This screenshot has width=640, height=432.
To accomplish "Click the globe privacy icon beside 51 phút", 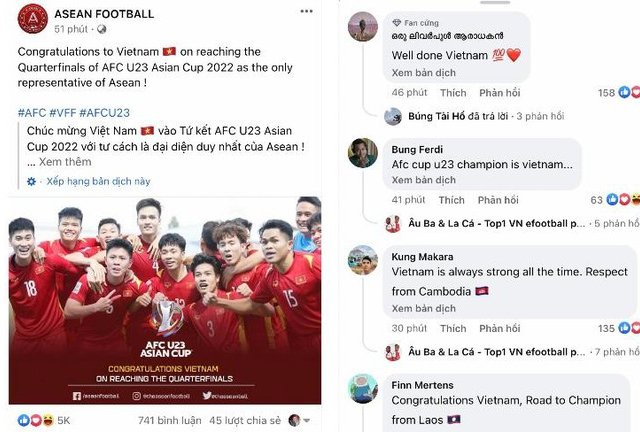I will [x=102, y=29].
